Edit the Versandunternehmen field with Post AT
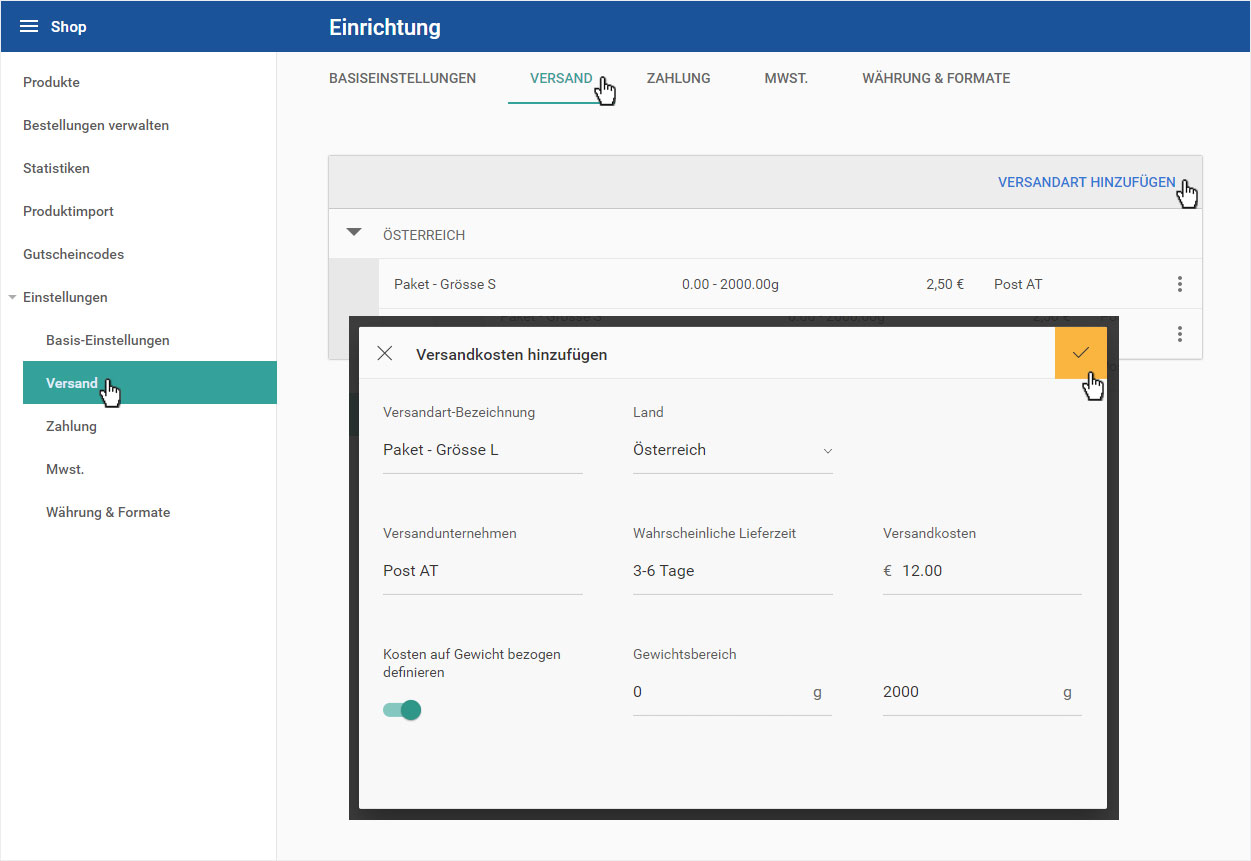Image resolution: width=1251 pixels, height=861 pixels. click(x=483, y=571)
